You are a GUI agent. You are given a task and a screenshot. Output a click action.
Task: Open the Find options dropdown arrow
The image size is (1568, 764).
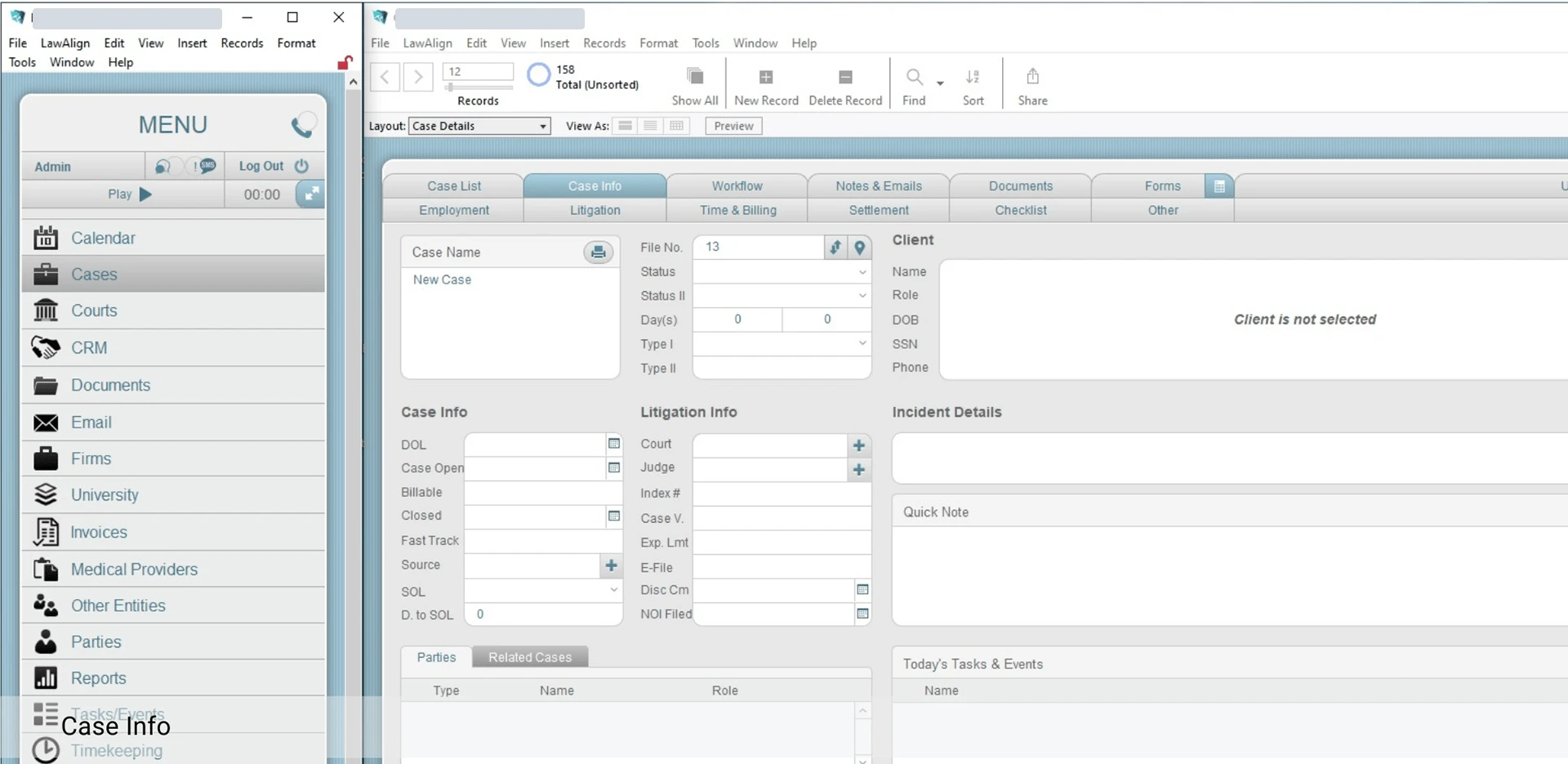(940, 83)
